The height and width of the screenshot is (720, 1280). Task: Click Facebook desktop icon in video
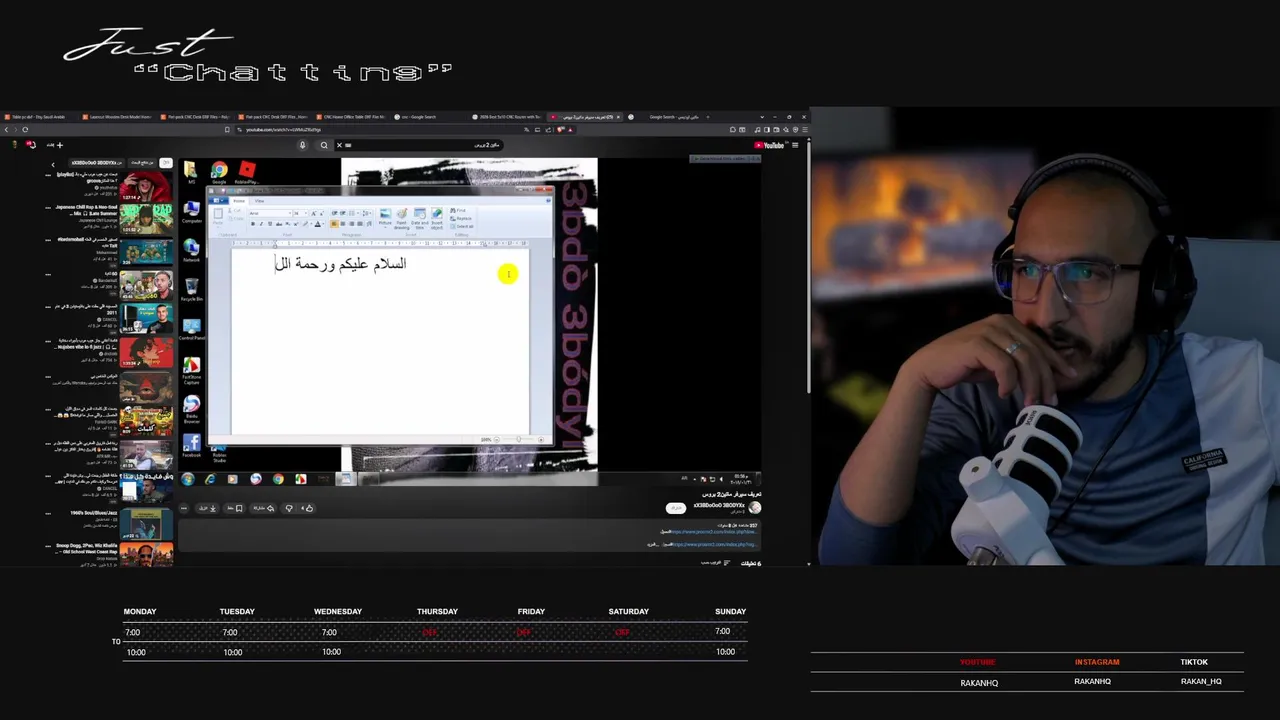[x=191, y=445]
